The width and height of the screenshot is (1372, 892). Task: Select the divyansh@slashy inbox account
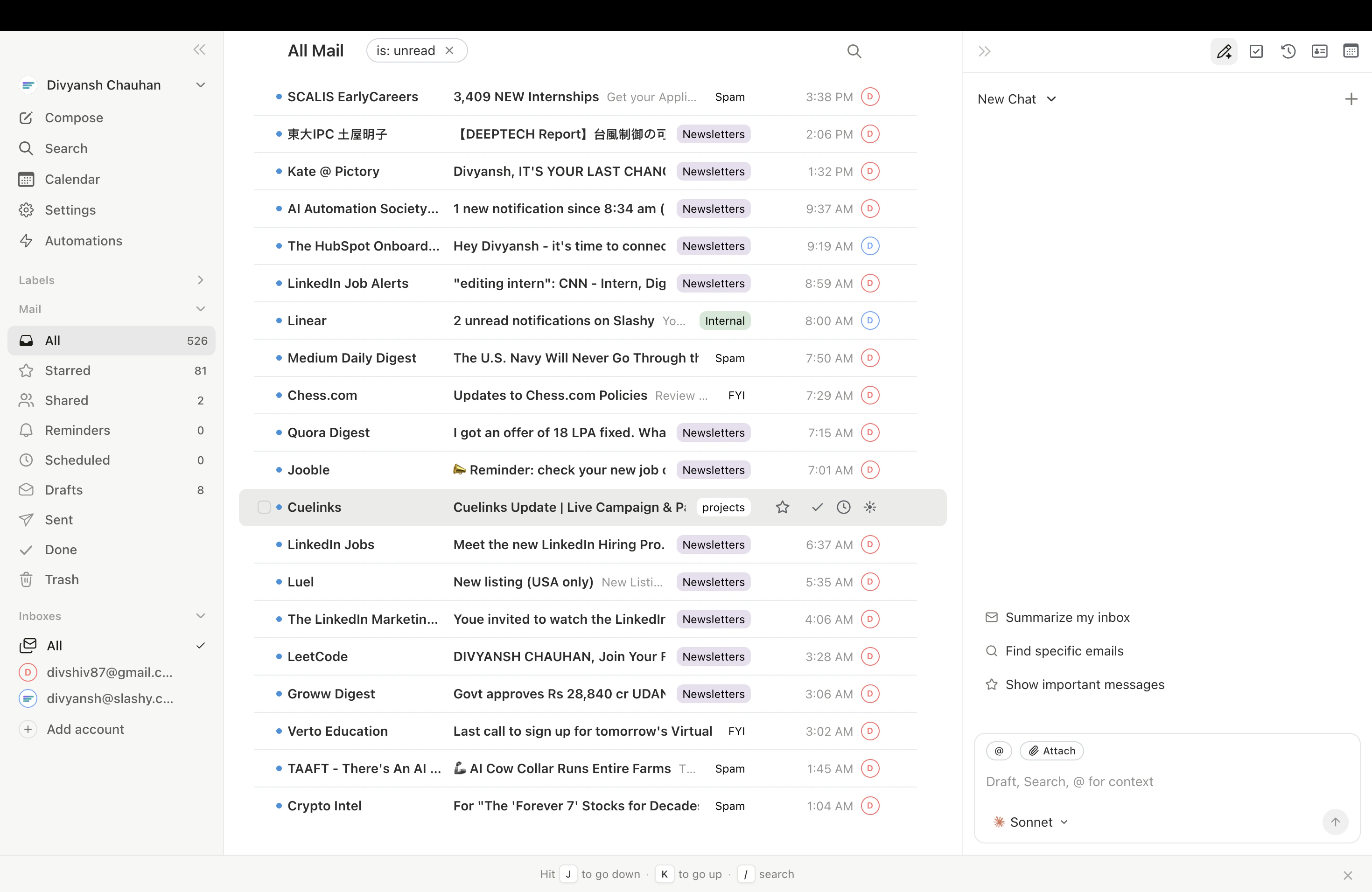[x=110, y=698]
